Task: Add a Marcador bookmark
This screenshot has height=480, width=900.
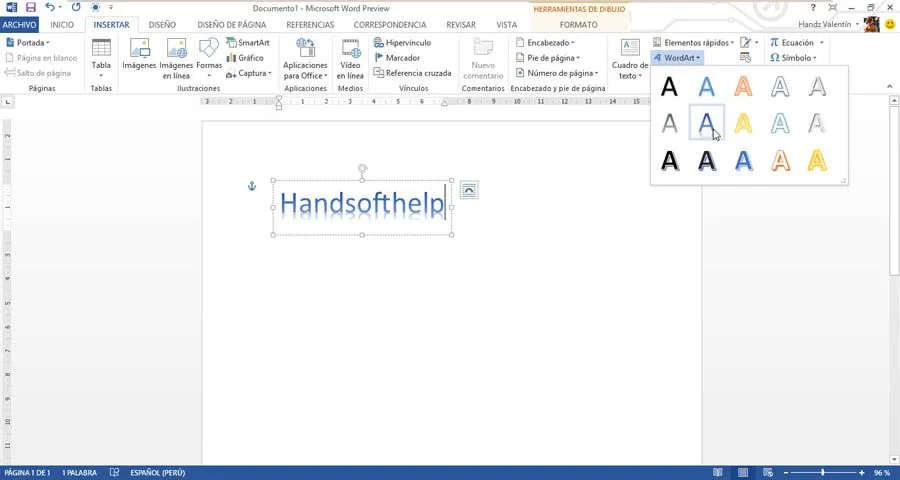Action: pos(397,58)
